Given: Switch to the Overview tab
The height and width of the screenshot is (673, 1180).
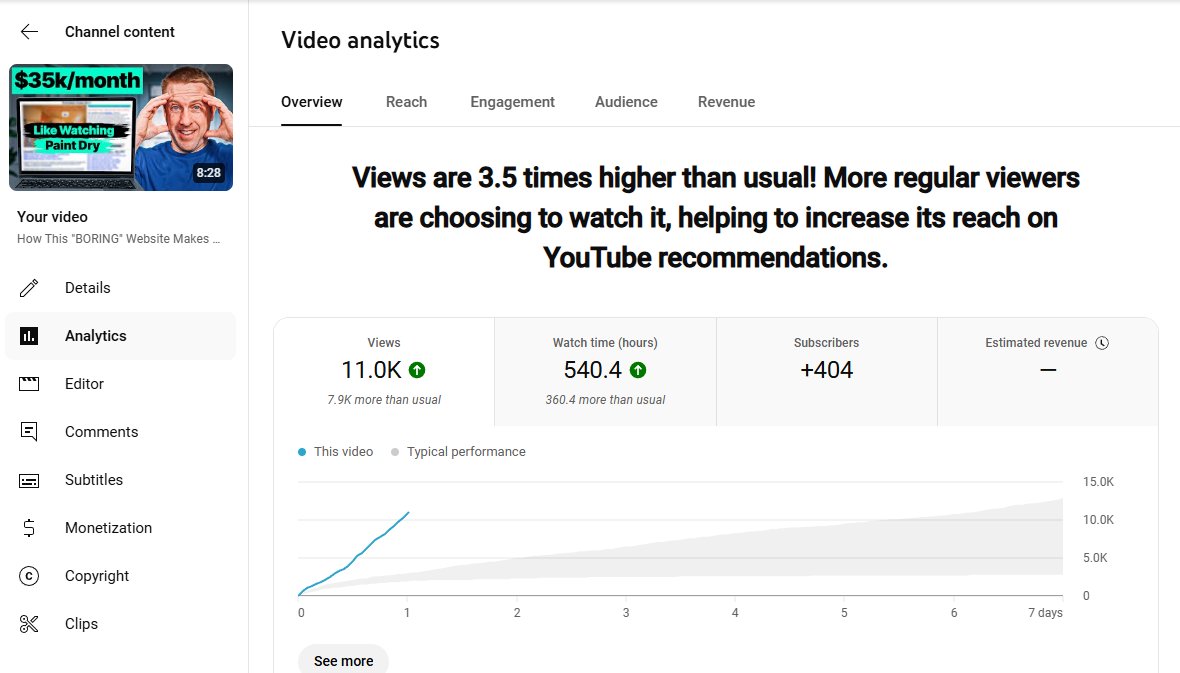Looking at the screenshot, I should coord(312,102).
